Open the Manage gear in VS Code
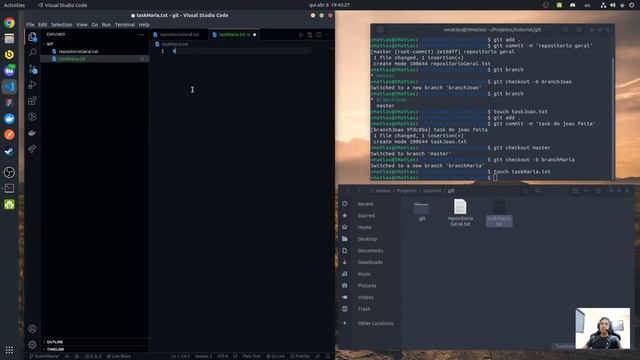The width and height of the screenshot is (640, 360). (x=32, y=344)
